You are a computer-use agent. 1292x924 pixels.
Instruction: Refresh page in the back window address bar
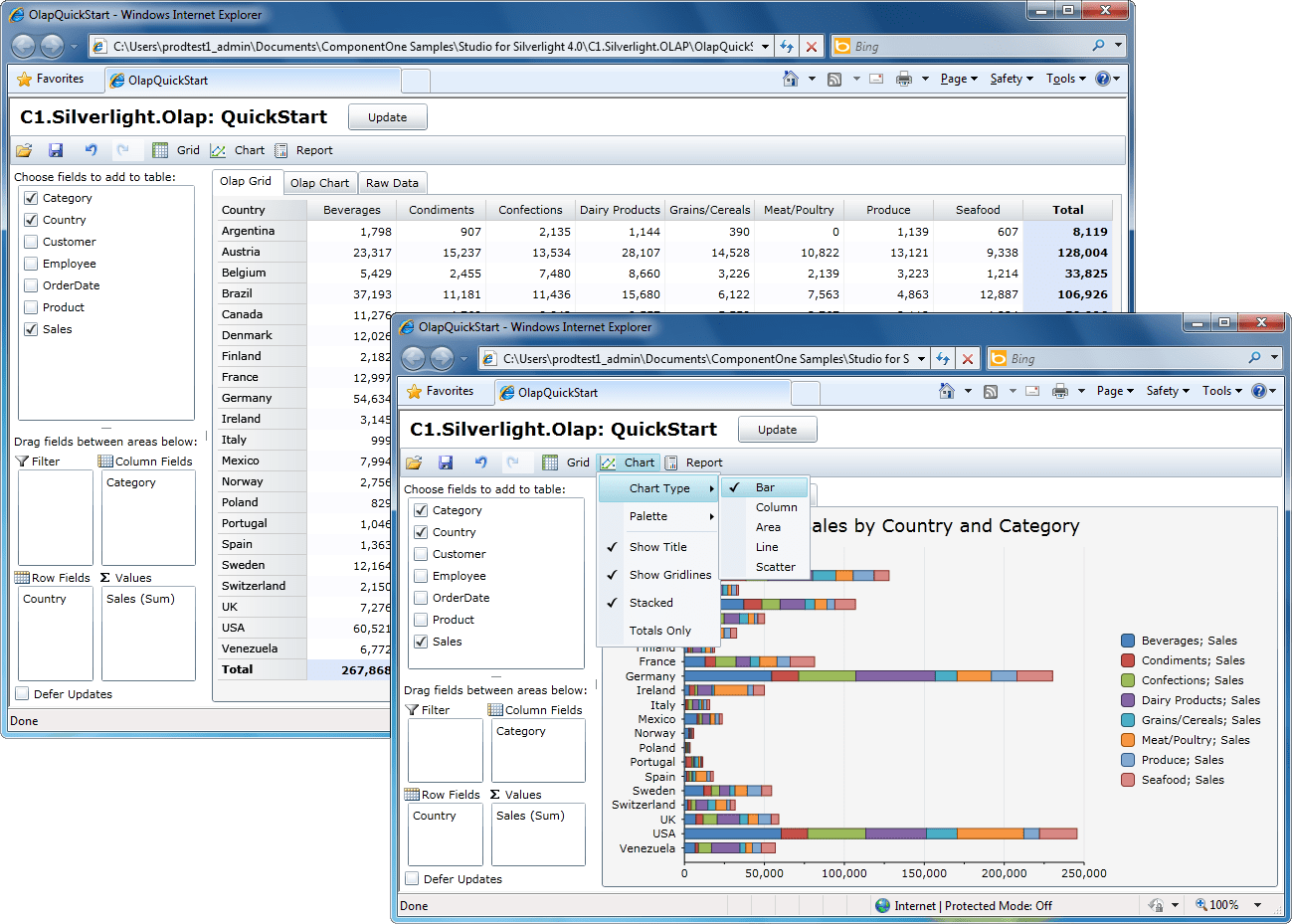[787, 46]
